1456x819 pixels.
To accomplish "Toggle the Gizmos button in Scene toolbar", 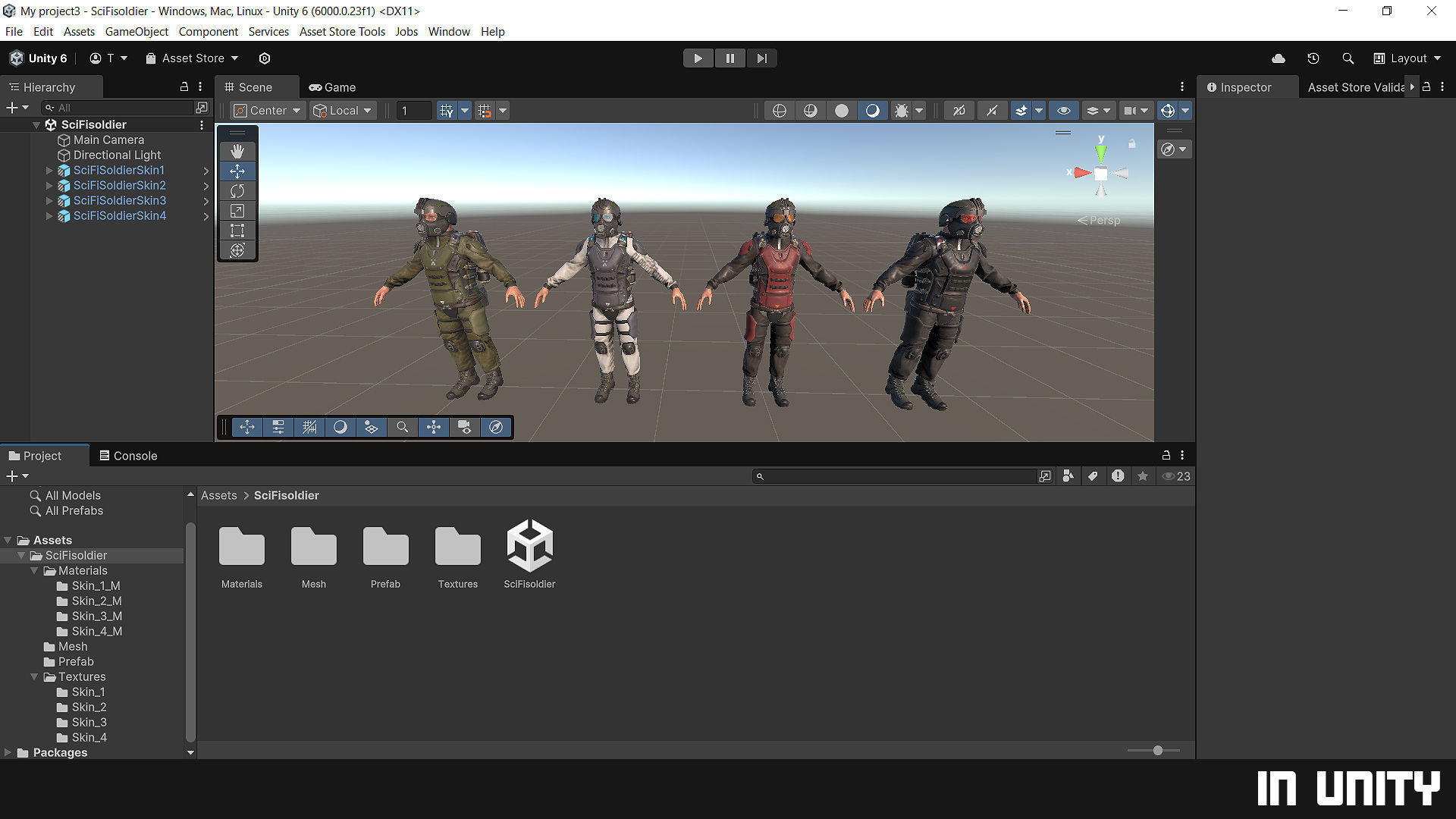I will (1168, 111).
